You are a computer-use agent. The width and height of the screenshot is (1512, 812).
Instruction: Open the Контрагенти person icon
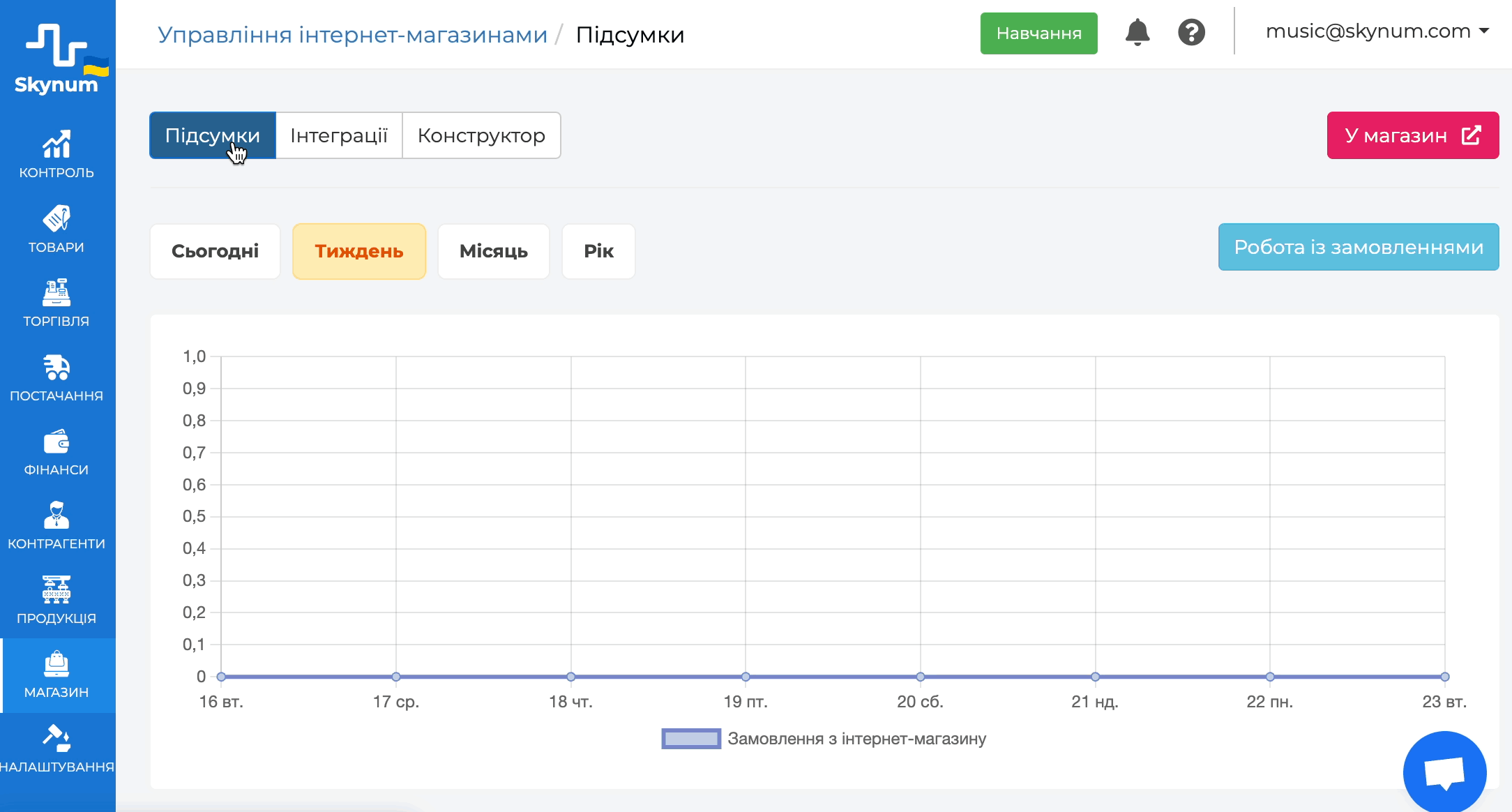pyautogui.click(x=56, y=516)
